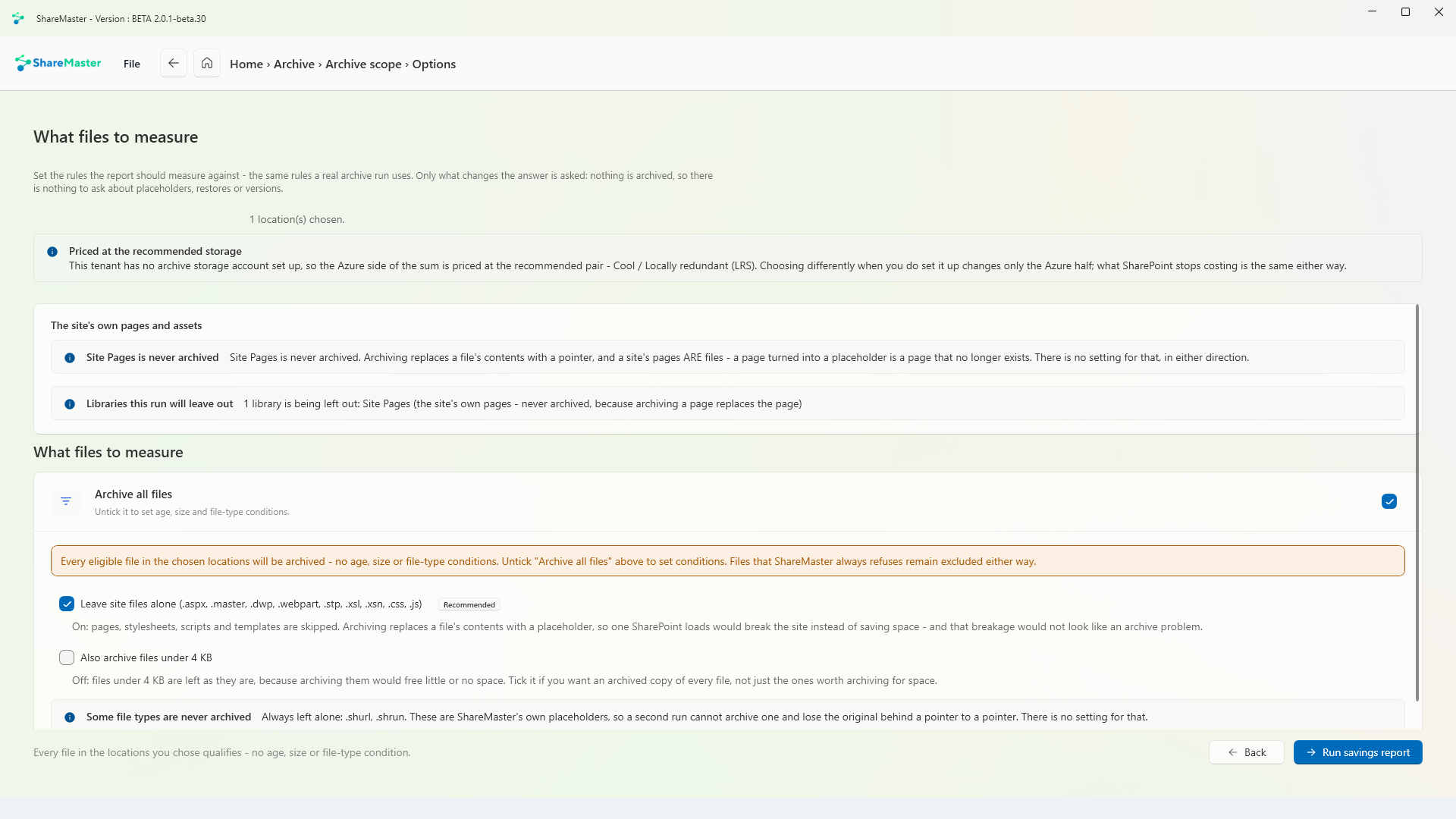This screenshot has height=819, width=1456.
Task: Click 'The site's own pages and assets' heading
Action: (x=127, y=325)
